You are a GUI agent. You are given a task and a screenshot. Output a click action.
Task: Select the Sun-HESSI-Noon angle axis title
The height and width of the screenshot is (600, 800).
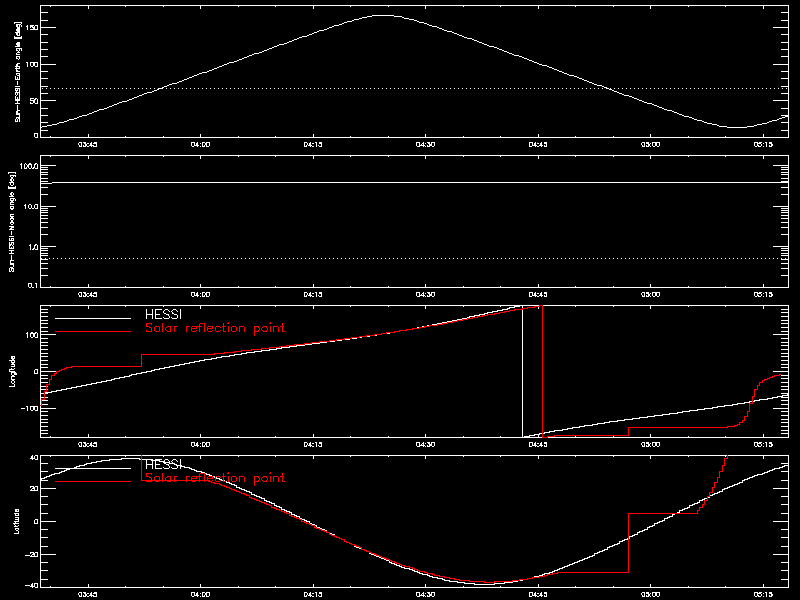12,221
